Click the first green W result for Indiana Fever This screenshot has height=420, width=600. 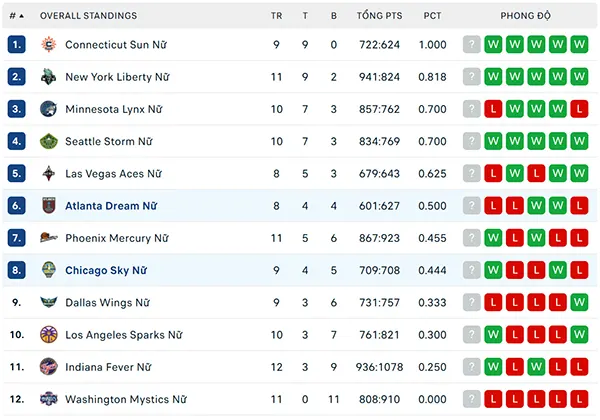[493, 367]
